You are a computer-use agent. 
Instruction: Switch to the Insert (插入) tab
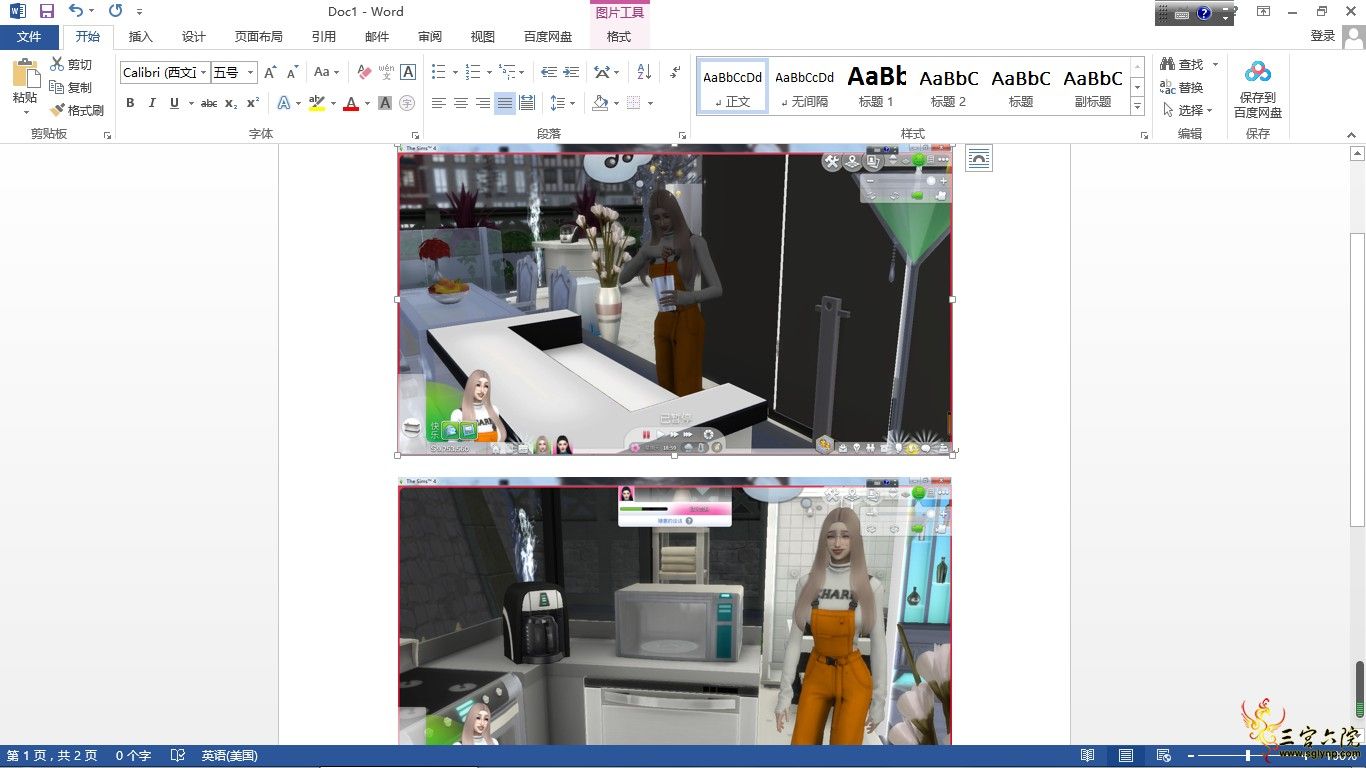point(141,36)
